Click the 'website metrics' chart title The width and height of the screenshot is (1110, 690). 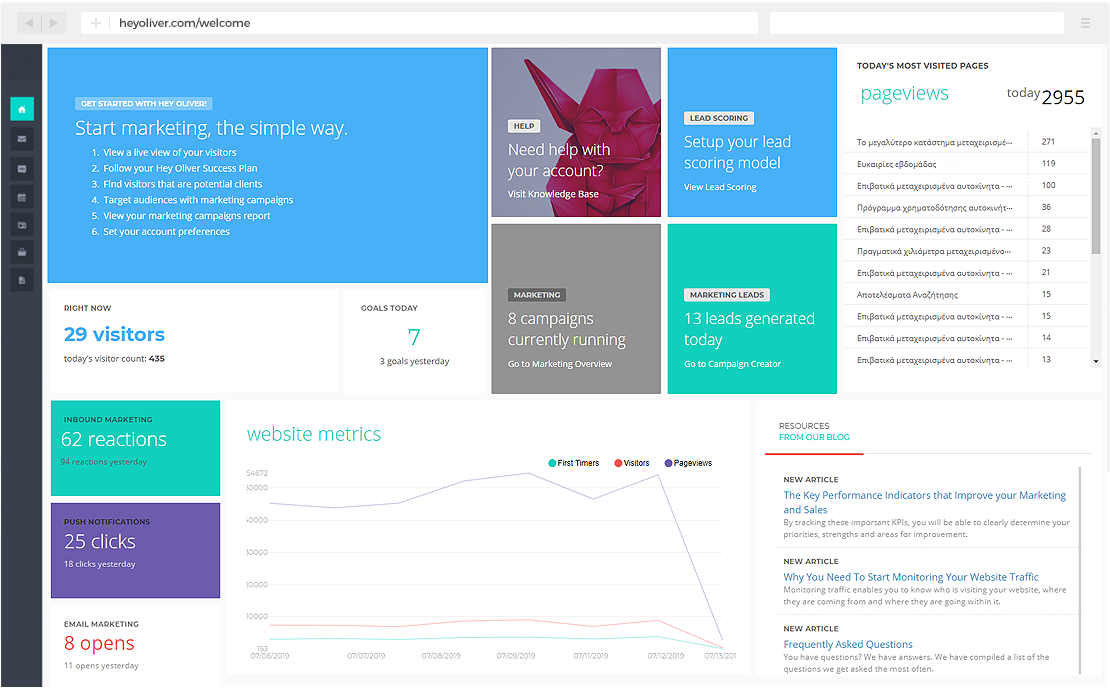(x=314, y=434)
